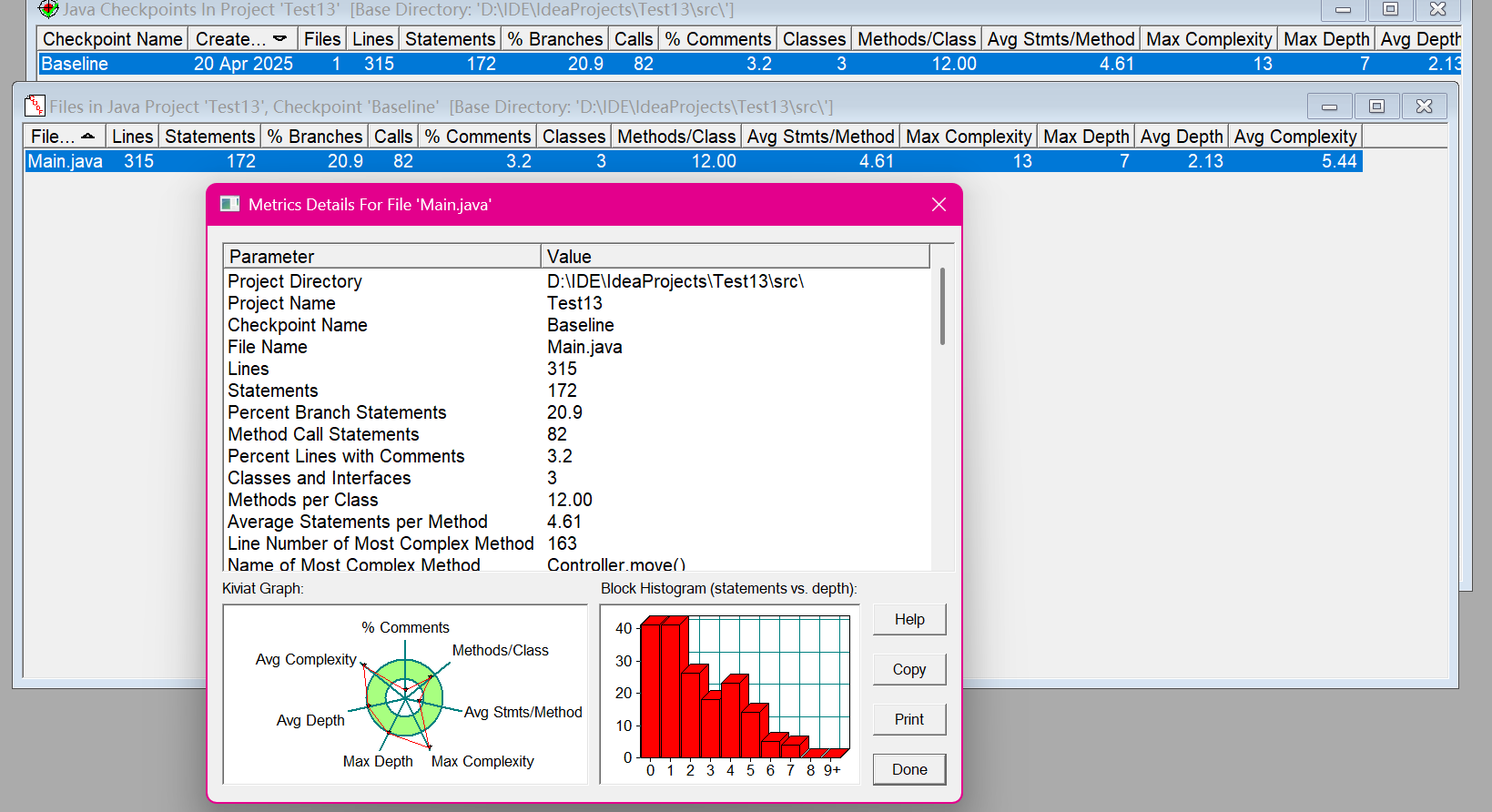1492x812 pixels.
Task: Click the Print button
Action: [x=909, y=719]
